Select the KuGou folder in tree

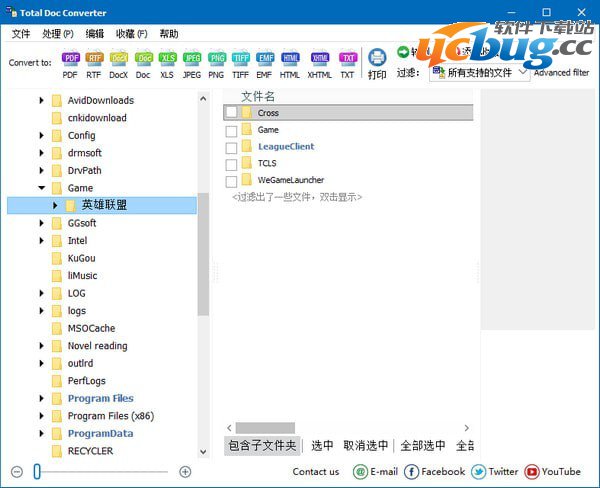tap(81, 258)
